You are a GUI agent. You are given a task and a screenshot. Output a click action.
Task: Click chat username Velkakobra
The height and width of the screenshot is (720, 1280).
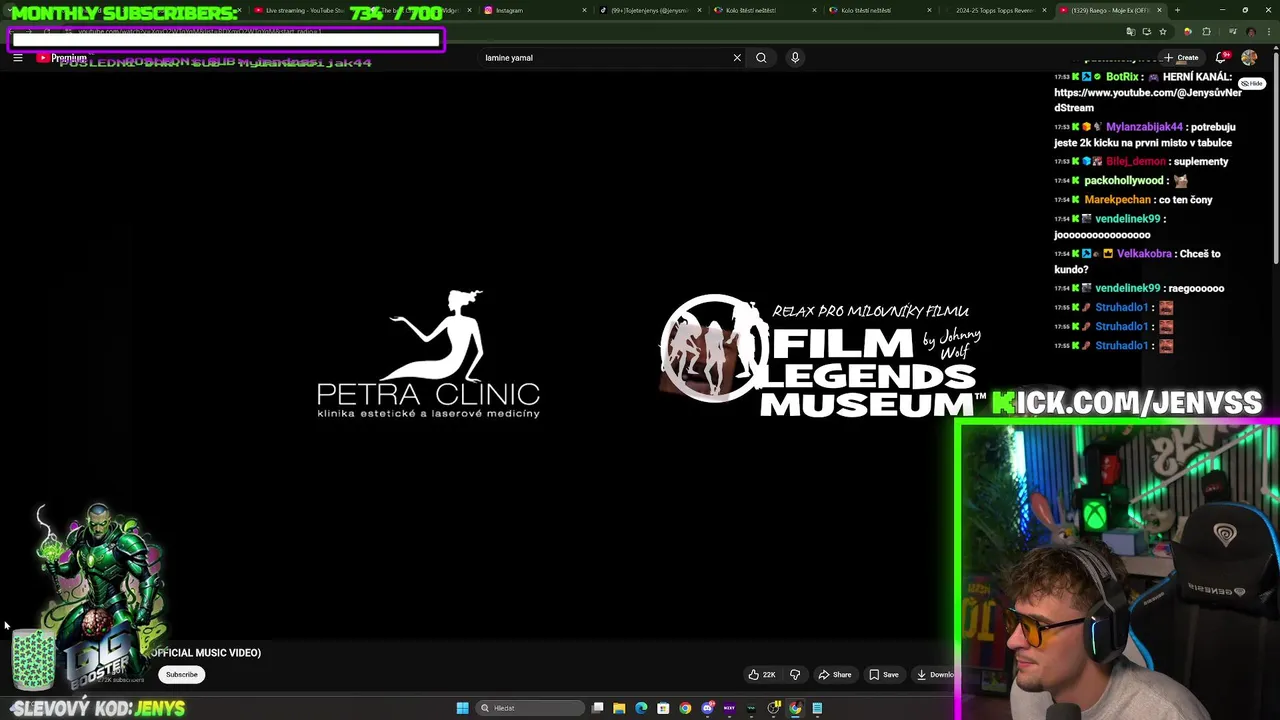[1144, 254]
